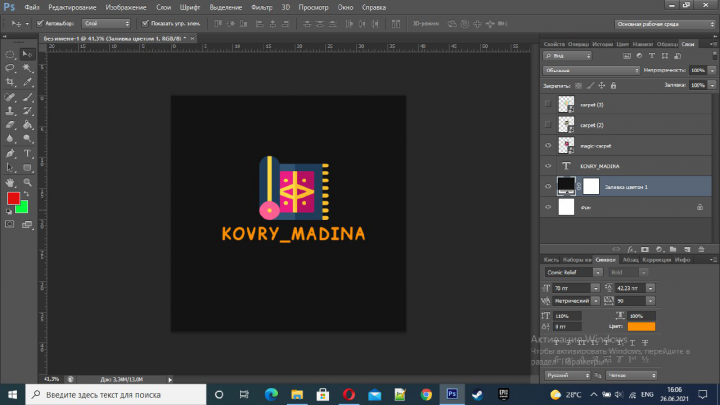Hide the Фон background layer
The width and height of the screenshot is (720, 405).
(x=548, y=207)
